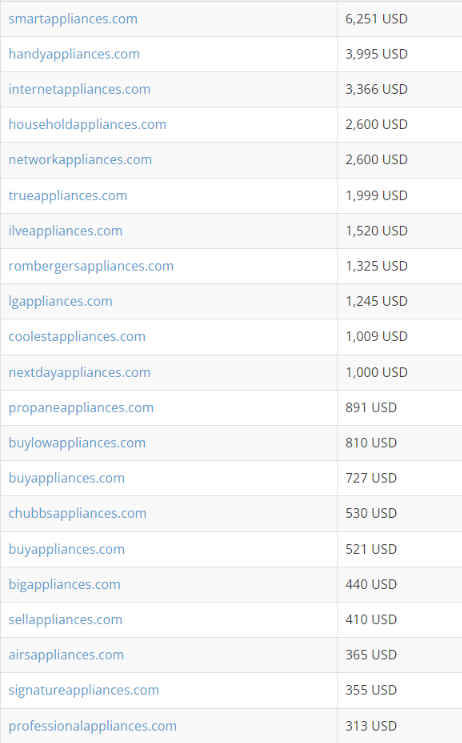Open chubbsappliances.com link
The width and height of the screenshot is (462, 743).
[77, 513]
